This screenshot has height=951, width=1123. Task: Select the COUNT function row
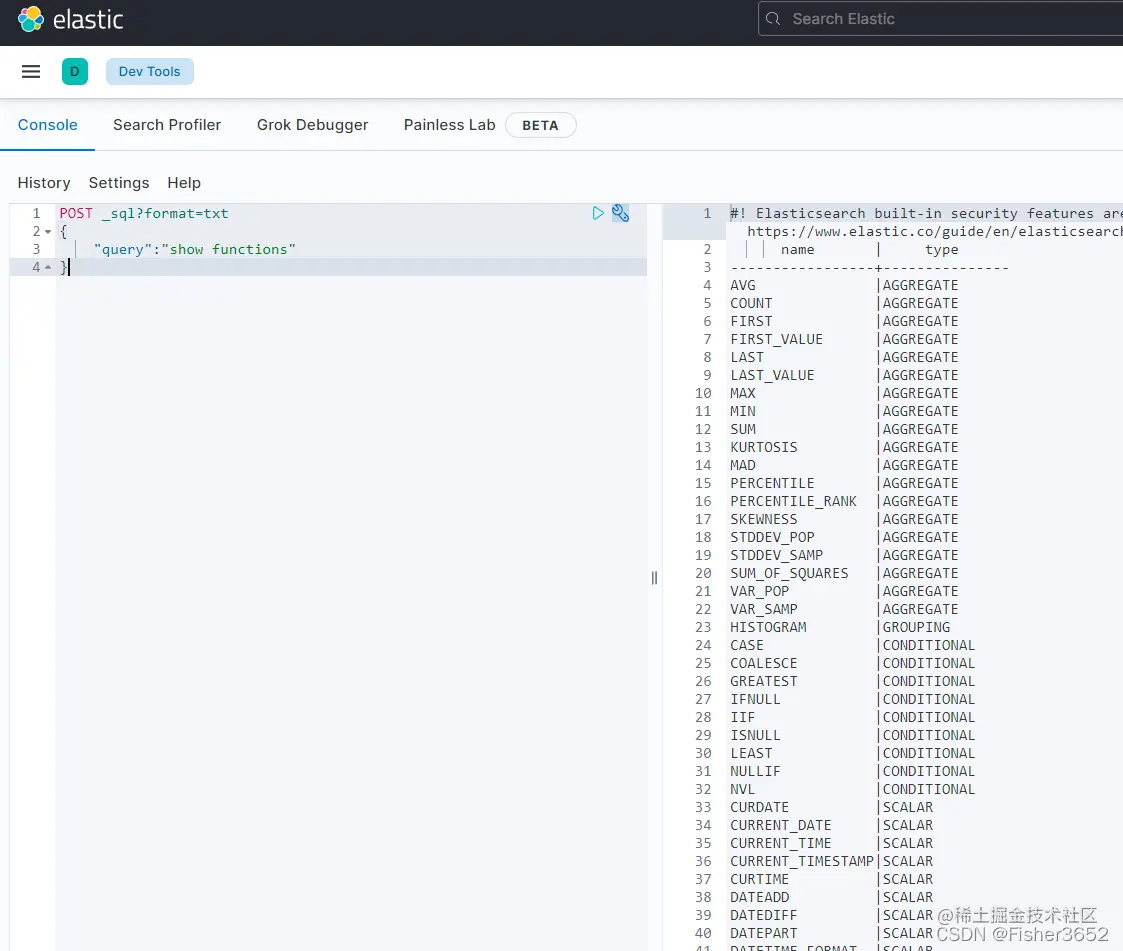[x=844, y=303]
